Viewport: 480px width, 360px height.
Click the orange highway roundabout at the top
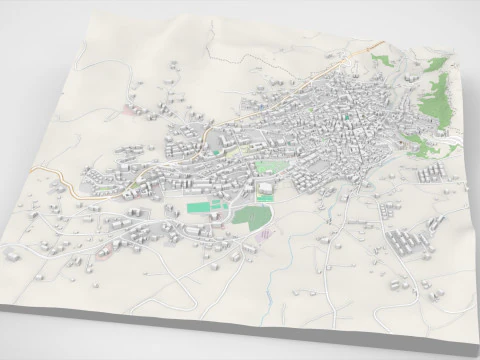[347, 59]
